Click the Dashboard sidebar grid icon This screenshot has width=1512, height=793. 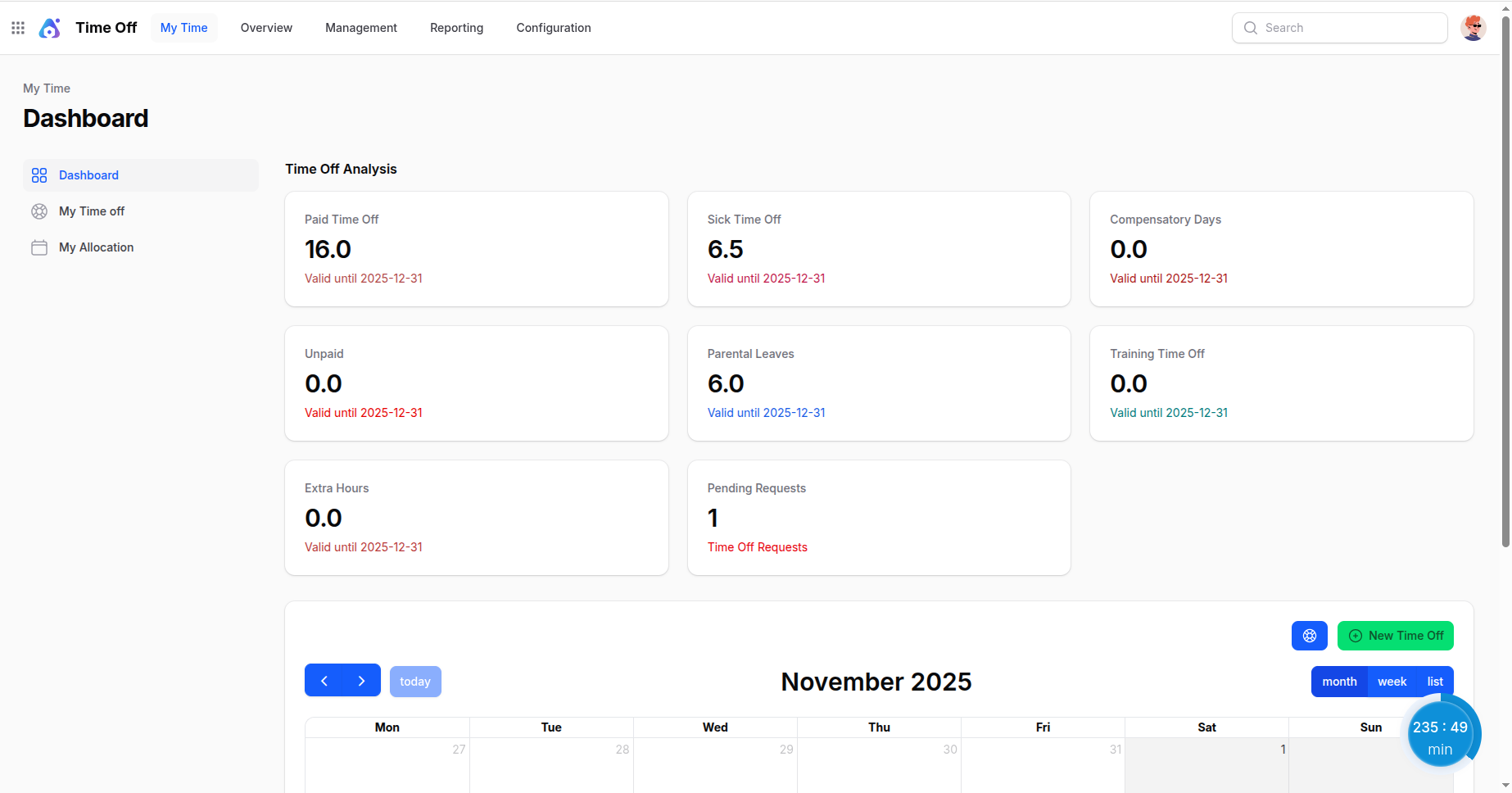[39, 175]
